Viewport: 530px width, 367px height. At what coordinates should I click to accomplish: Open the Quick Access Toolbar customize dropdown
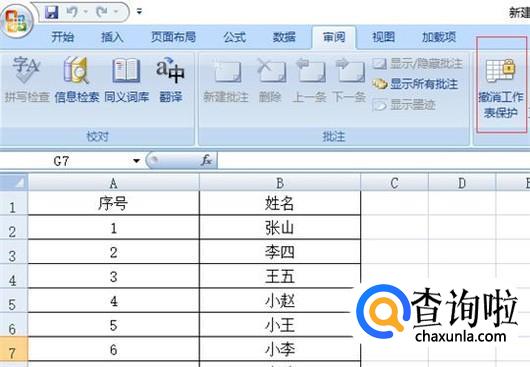pyautogui.click(x=139, y=12)
